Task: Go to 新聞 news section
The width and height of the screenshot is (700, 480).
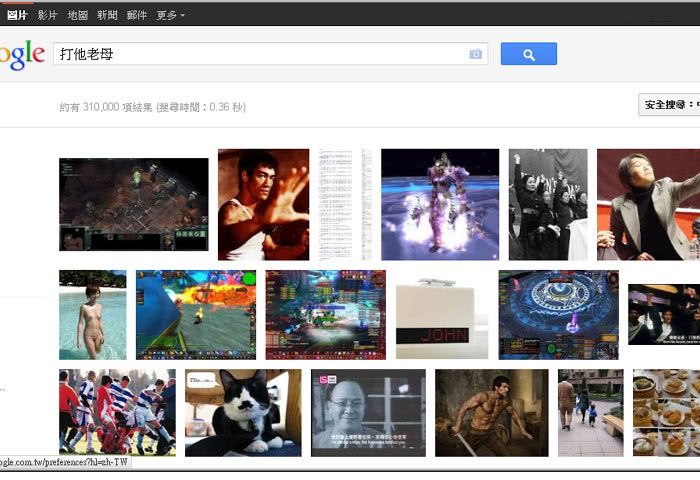Action: click(x=107, y=15)
